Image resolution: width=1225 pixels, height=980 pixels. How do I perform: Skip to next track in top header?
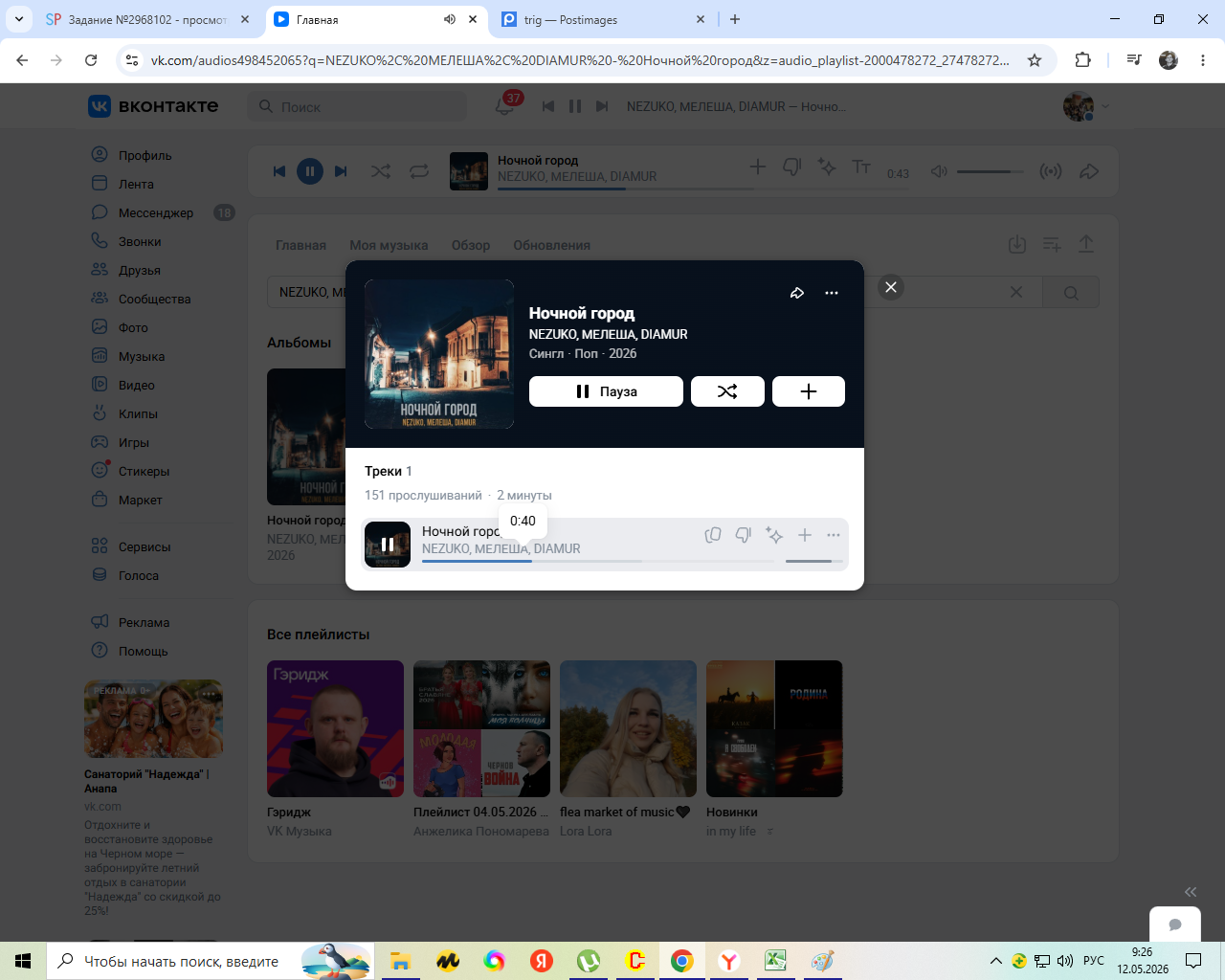(602, 106)
